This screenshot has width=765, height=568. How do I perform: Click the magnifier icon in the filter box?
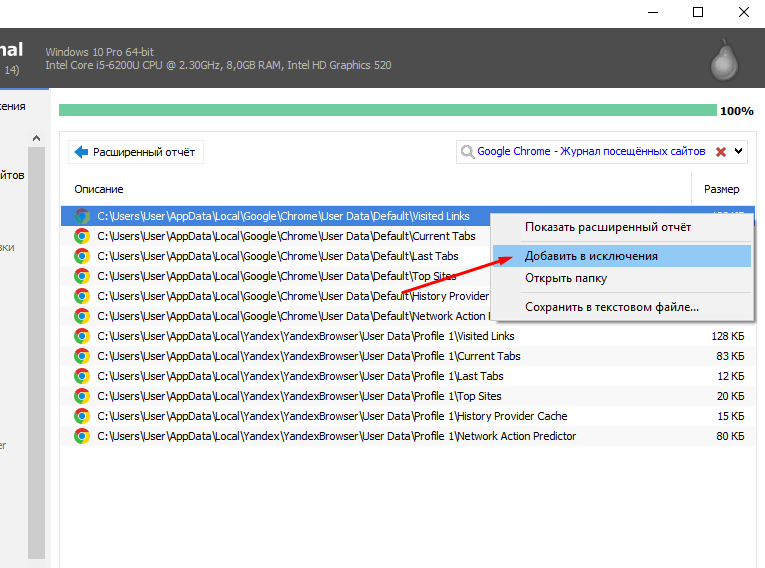coord(467,152)
